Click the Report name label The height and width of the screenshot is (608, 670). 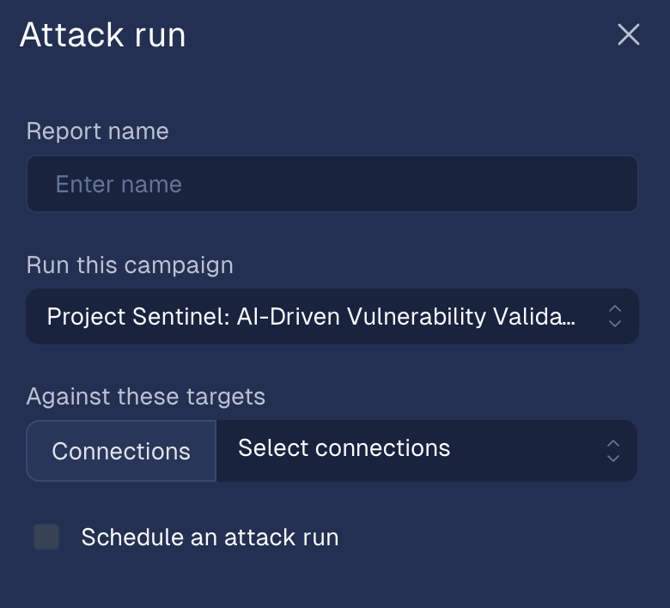97,131
